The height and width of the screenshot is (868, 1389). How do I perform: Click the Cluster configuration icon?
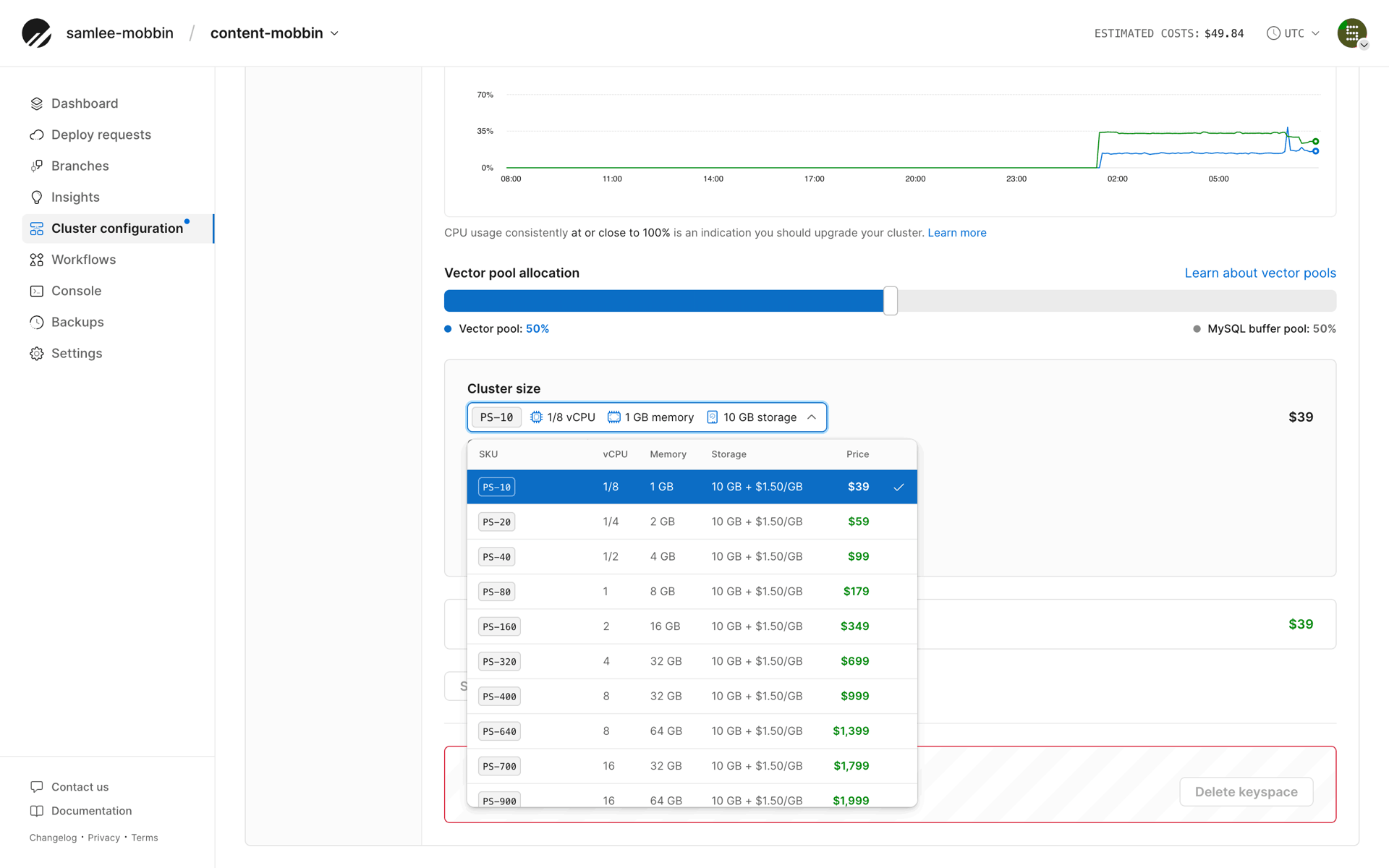[37, 229]
